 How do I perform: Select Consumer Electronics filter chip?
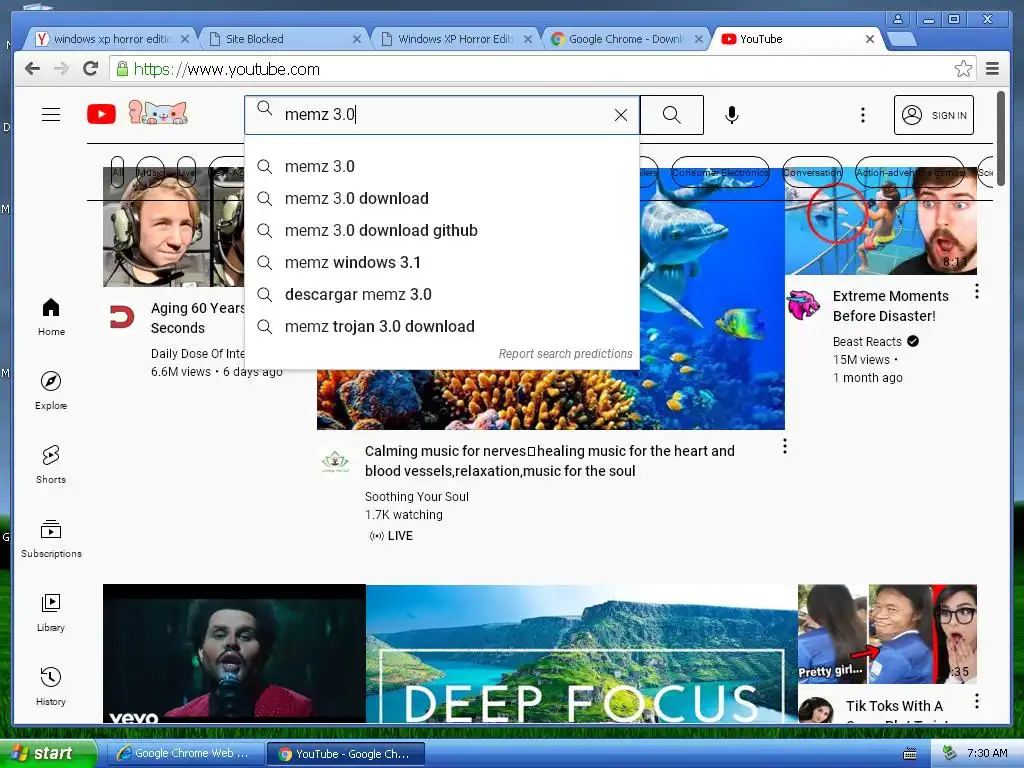(720, 172)
